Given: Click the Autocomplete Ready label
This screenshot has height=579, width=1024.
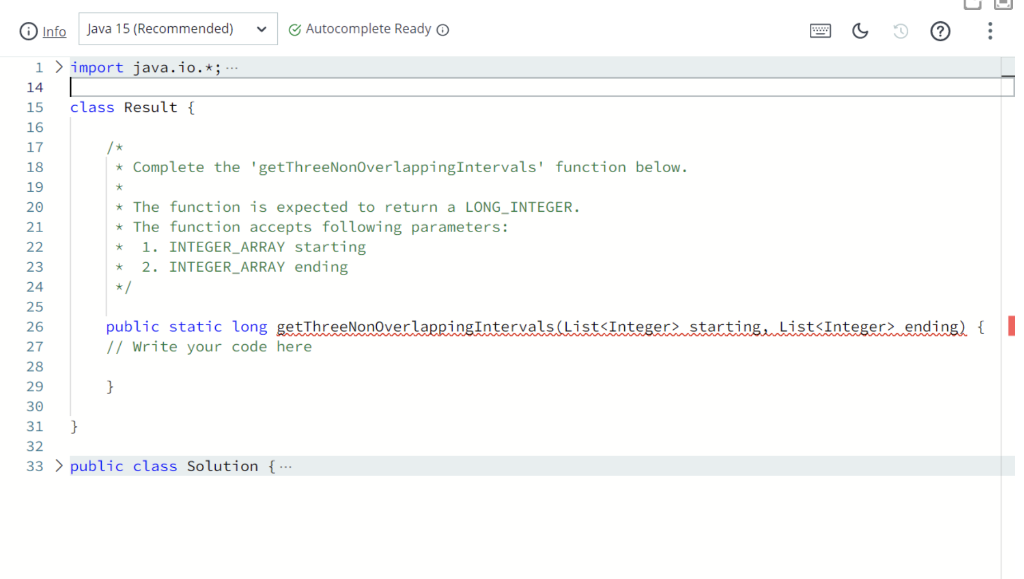Looking at the screenshot, I should point(368,29).
